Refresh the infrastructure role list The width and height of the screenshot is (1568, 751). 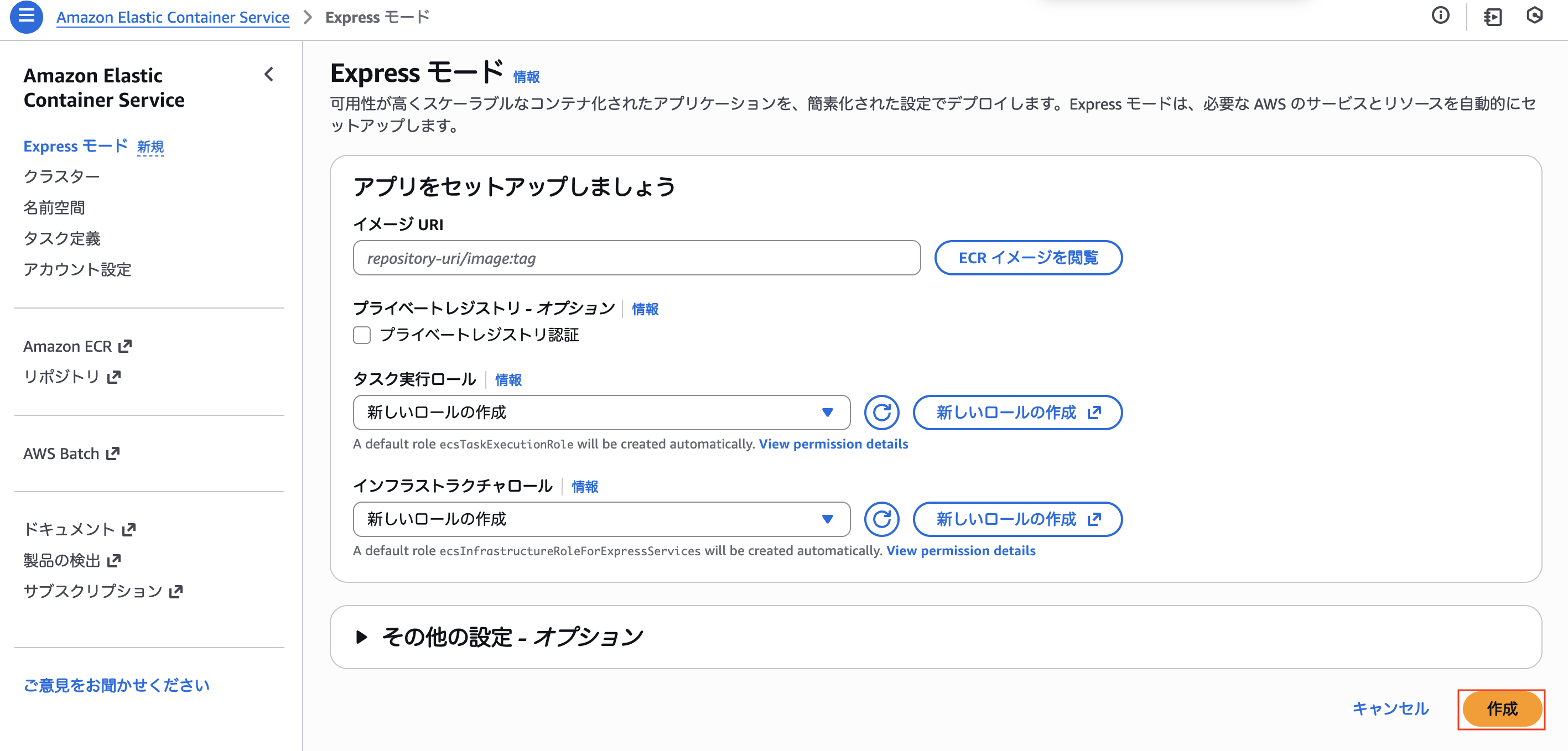[x=881, y=519]
